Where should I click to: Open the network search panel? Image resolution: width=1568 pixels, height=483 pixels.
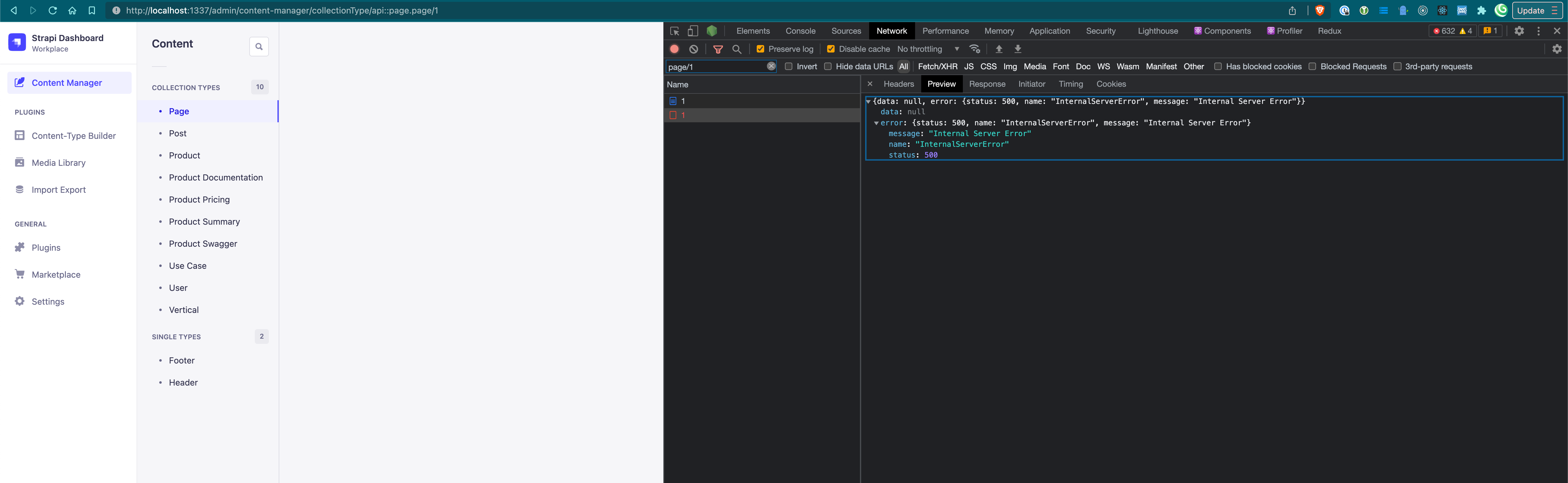(x=737, y=49)
